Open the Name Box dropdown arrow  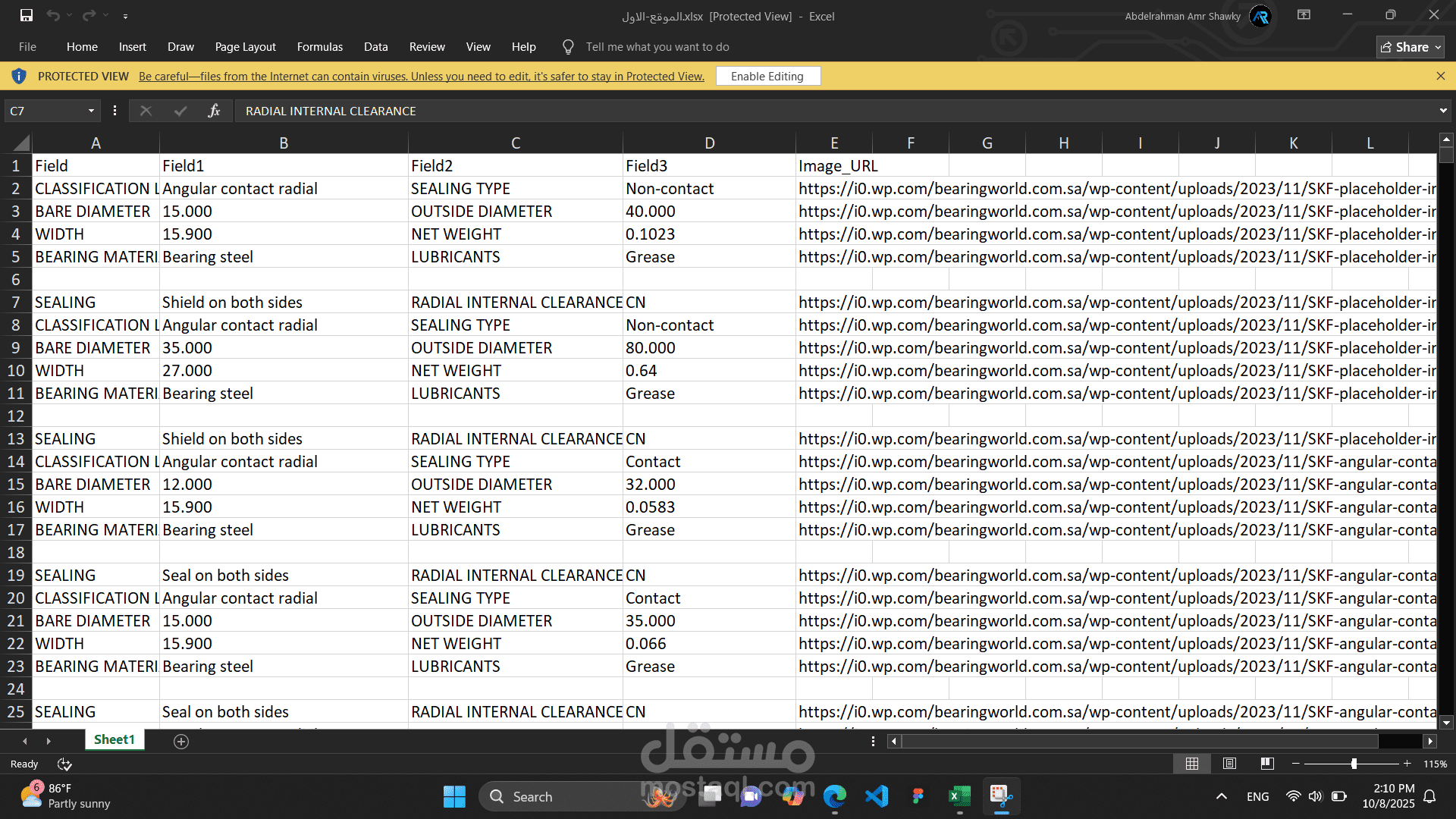[91, 111]
